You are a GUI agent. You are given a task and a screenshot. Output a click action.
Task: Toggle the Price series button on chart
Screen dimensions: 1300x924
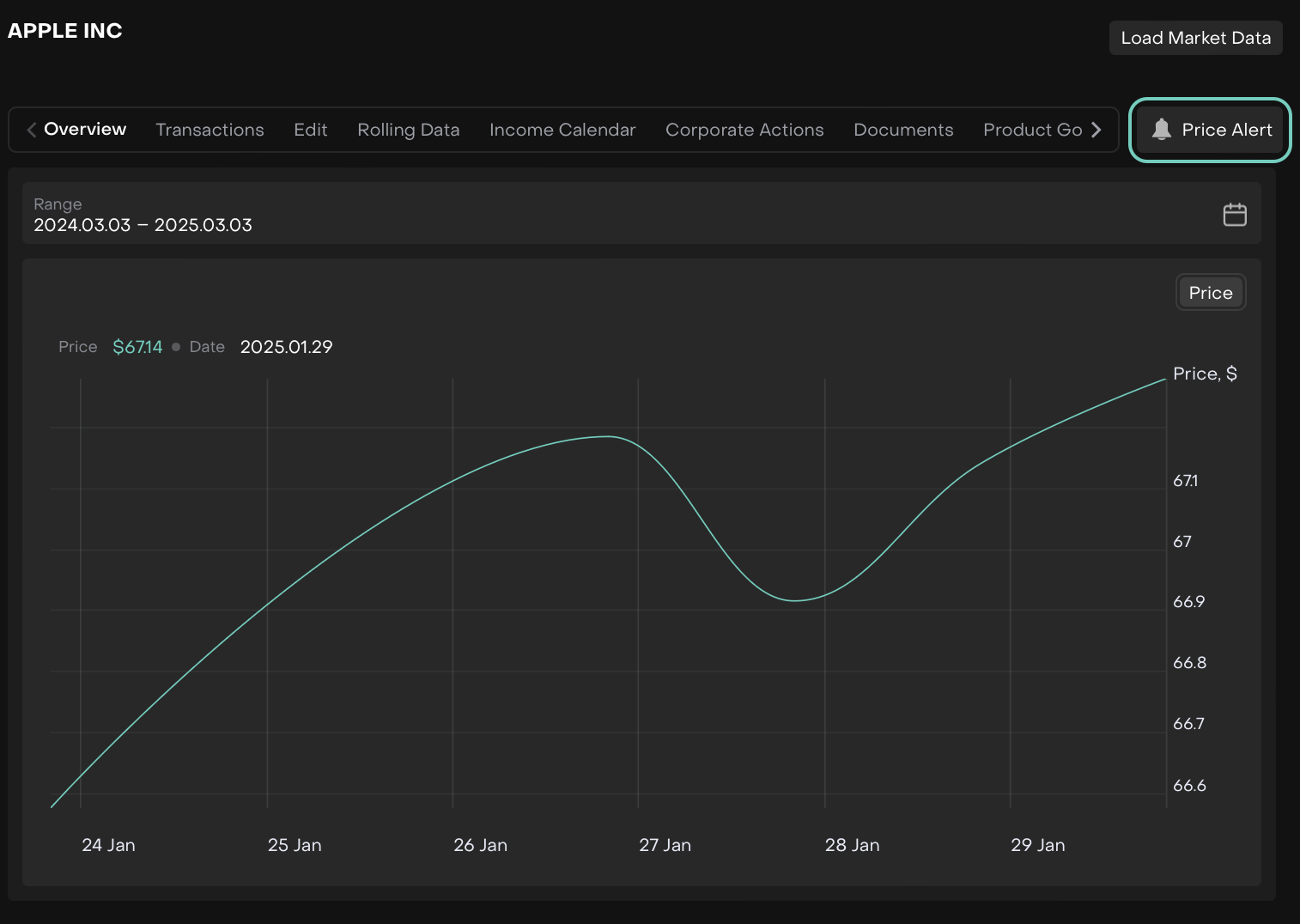1210,293
